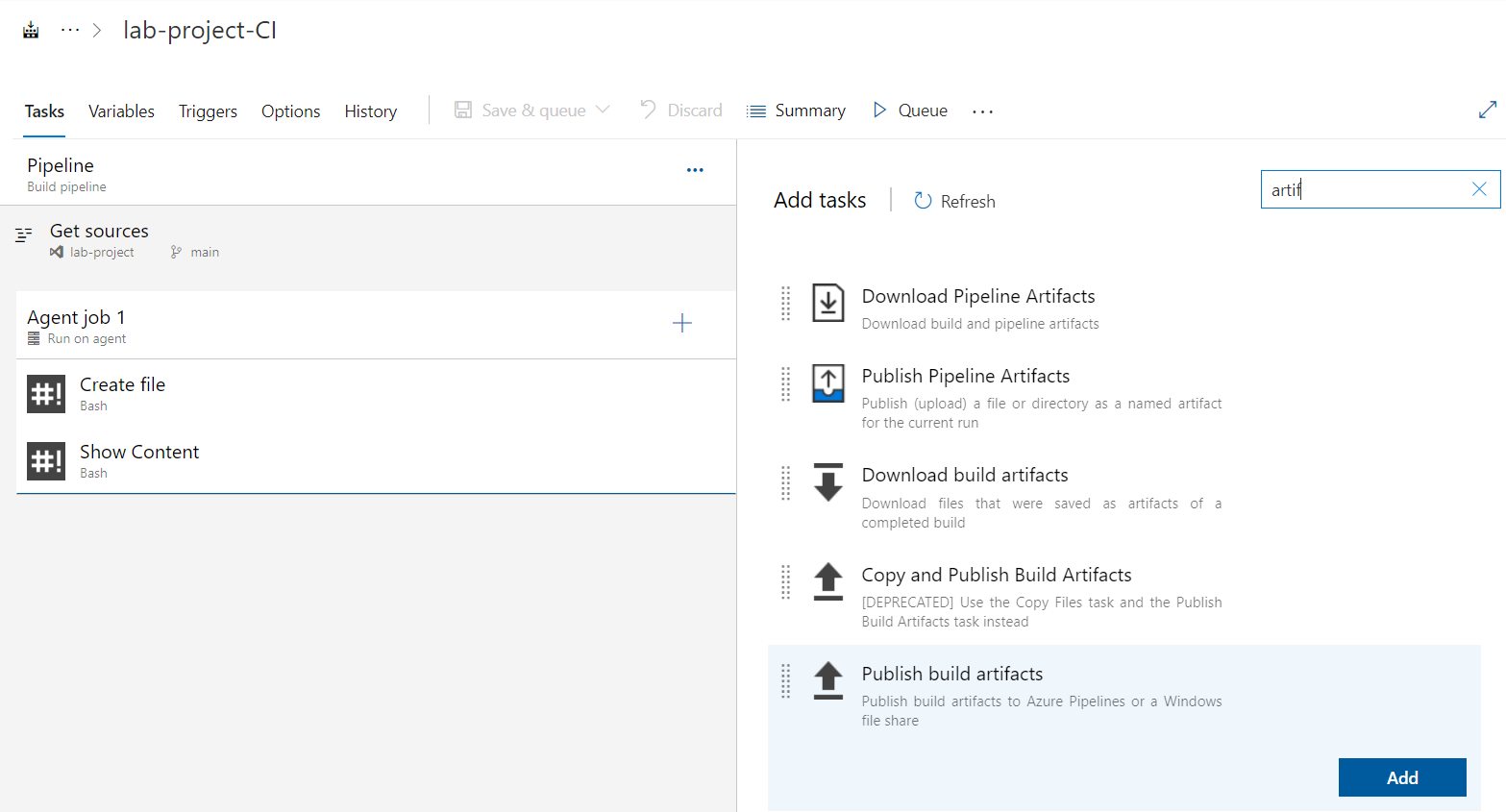1506x812 pixels.
Task: Select Copy and Publish Build Artifacts task
Action: coord(1124,595)
